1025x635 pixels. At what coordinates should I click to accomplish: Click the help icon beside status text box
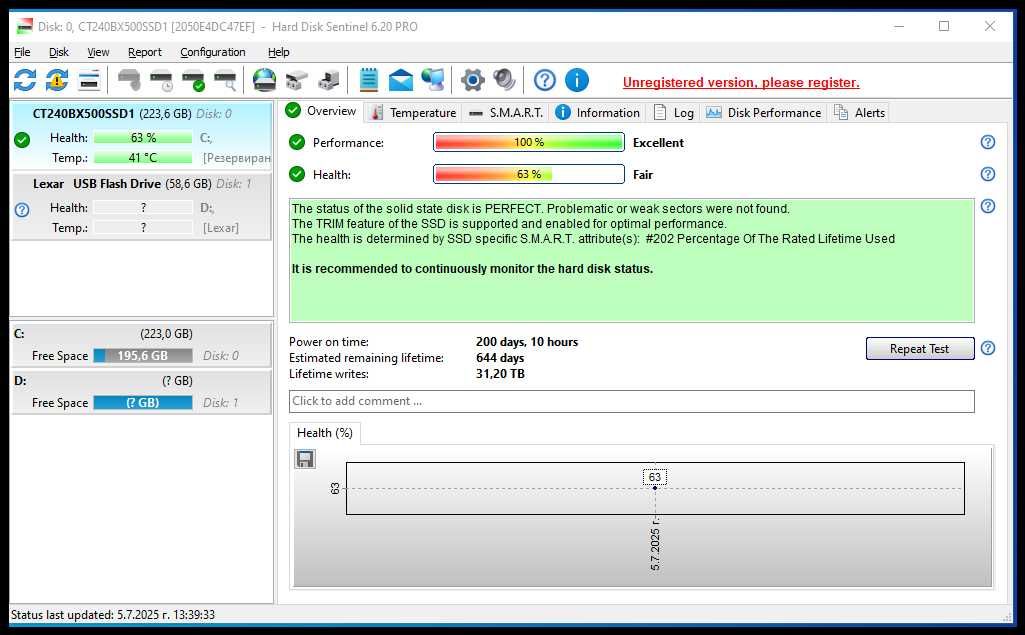point(988,206)
